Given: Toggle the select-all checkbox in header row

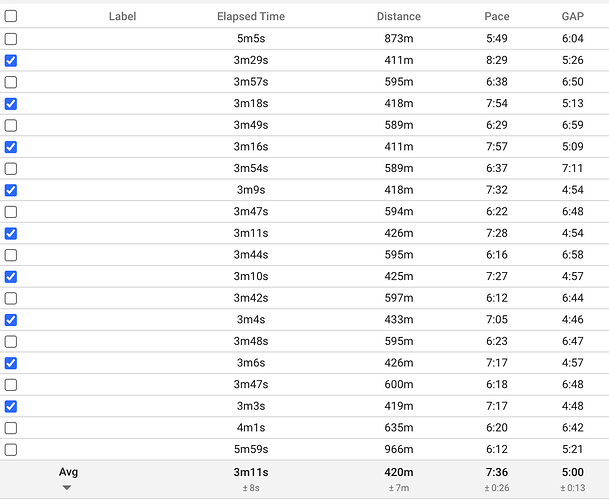Looking at the screenshot, I should click(x=10, y=16).
